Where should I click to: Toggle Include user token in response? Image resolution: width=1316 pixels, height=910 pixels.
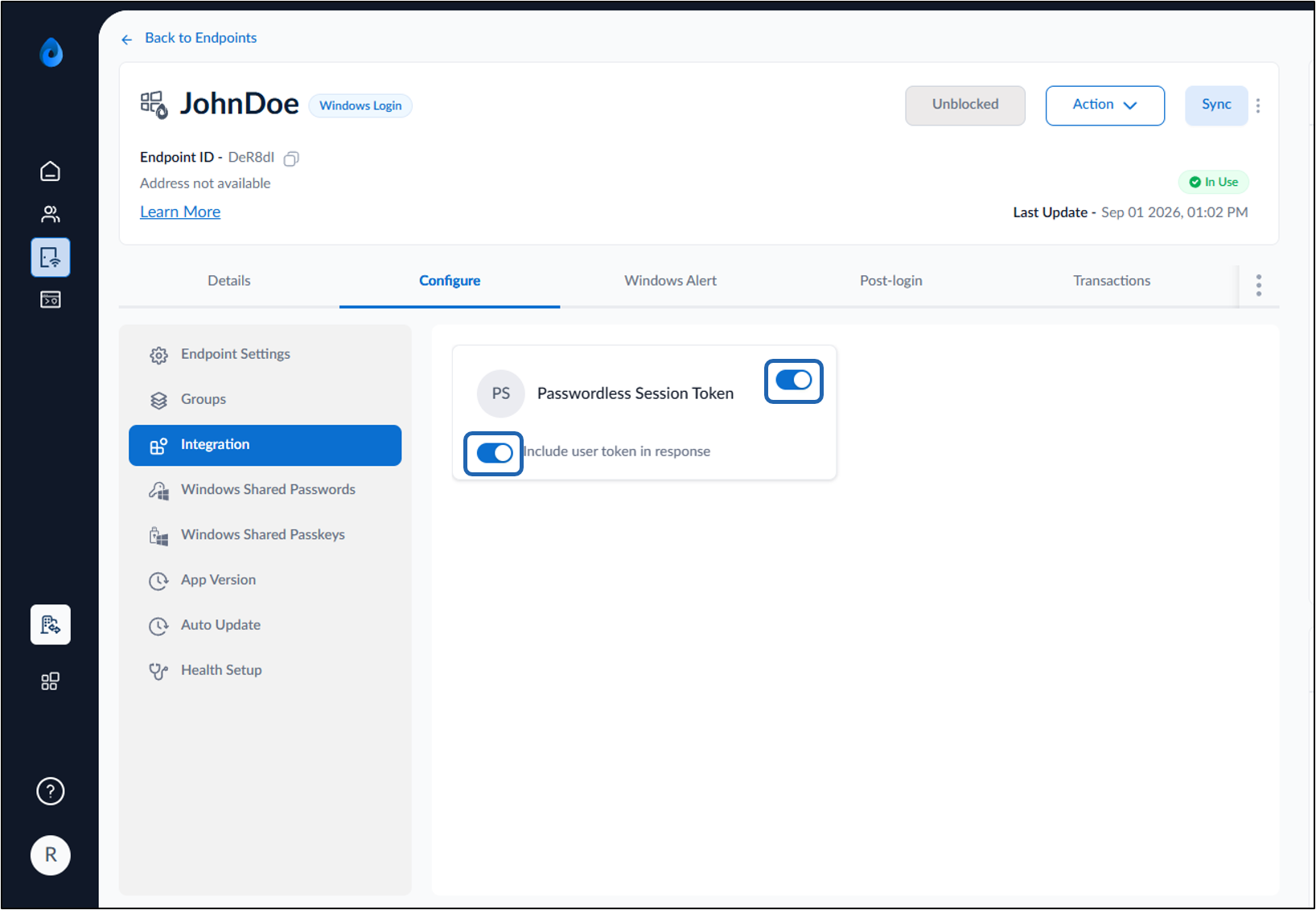click(494, 453)
